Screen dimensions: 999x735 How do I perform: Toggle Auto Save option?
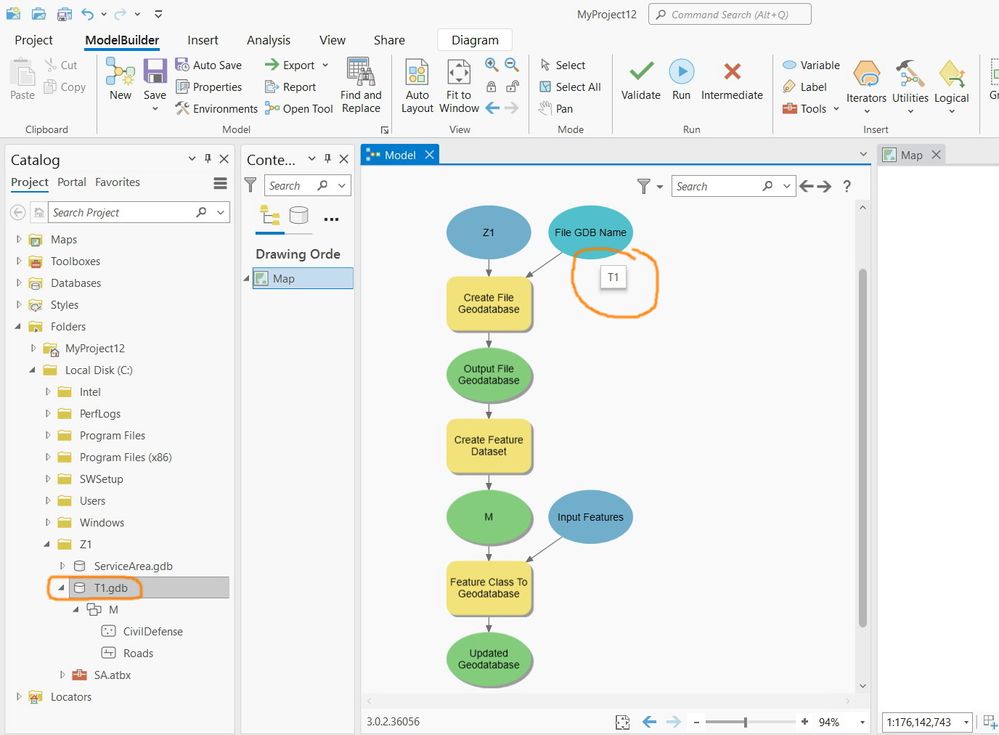pyautogui.click(x=208, y=65)
